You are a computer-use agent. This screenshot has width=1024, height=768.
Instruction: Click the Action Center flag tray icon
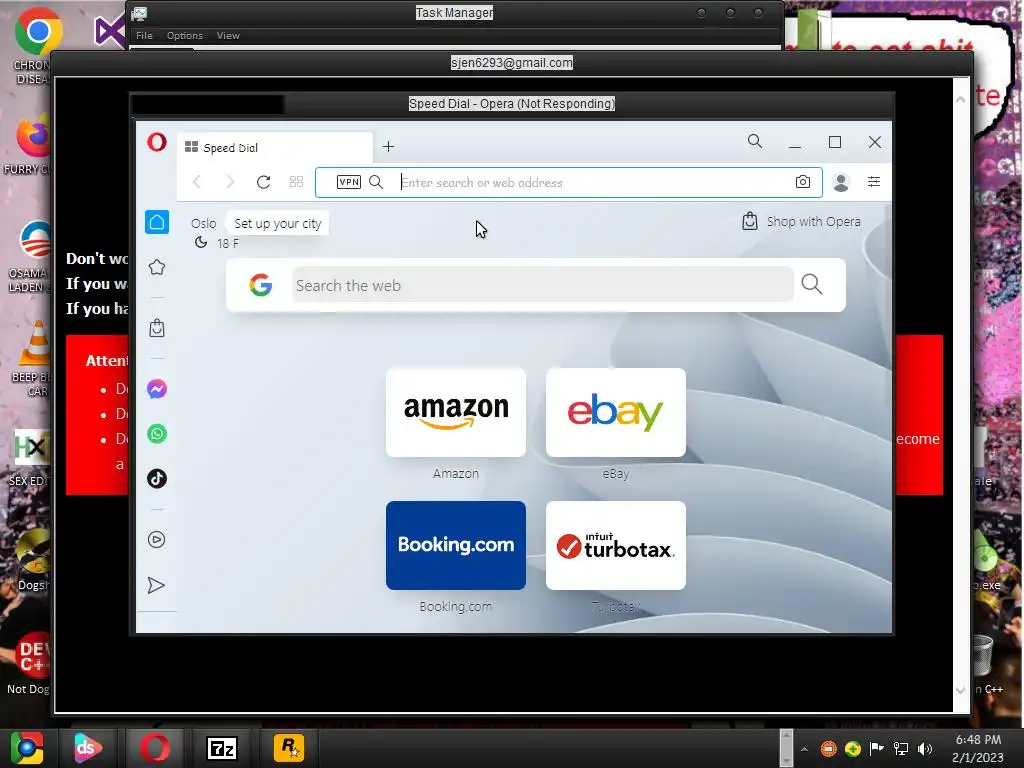point(876,749)
